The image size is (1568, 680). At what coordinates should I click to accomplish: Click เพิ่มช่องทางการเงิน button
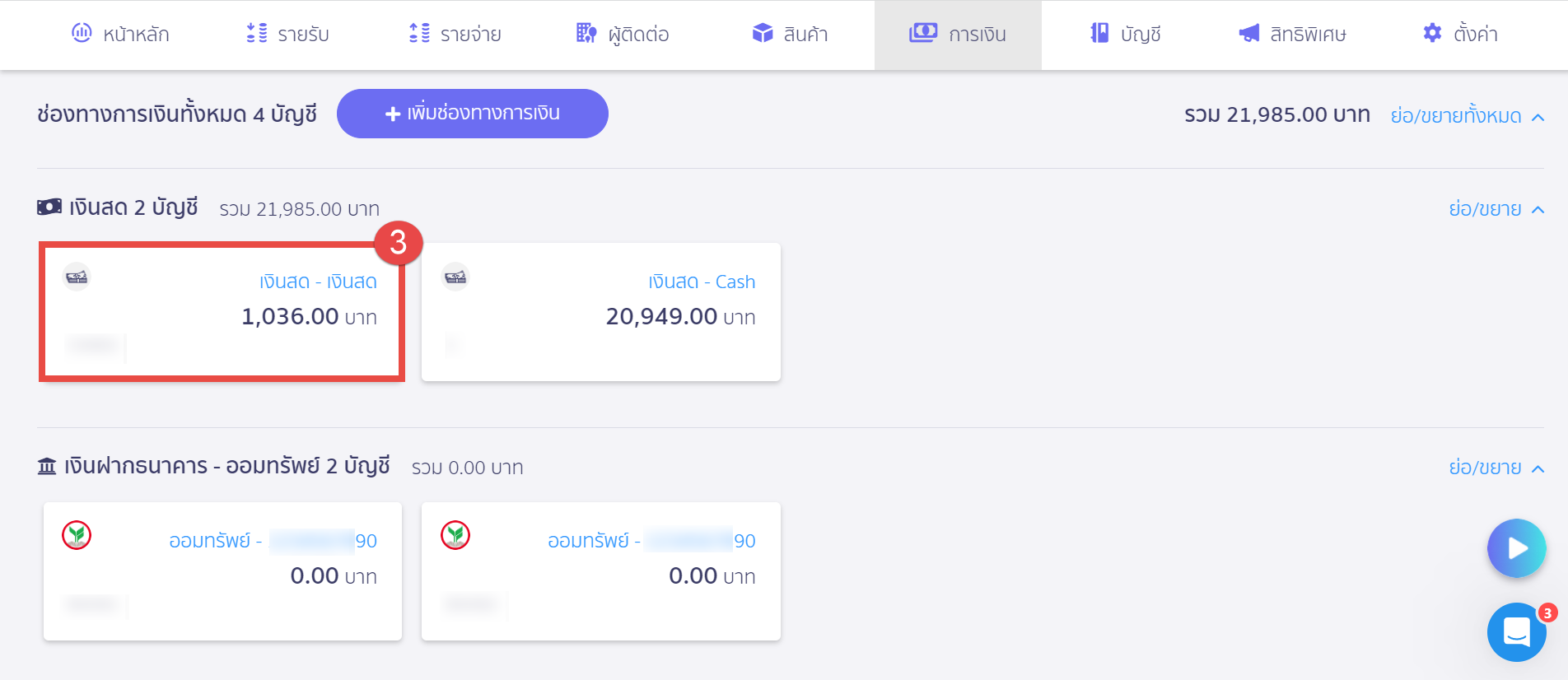coord(473,114)
